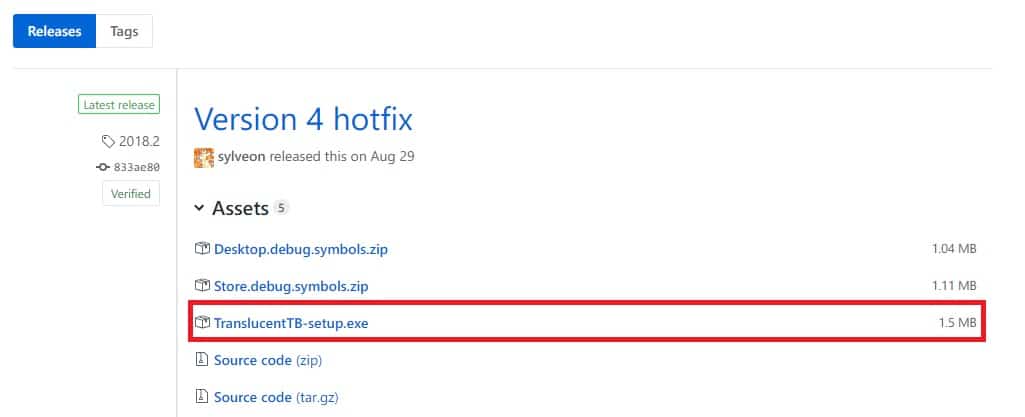Click the Assets heading label
Image resolution: width=1025 pixels, height=417 pixels.
coord(240,208)
